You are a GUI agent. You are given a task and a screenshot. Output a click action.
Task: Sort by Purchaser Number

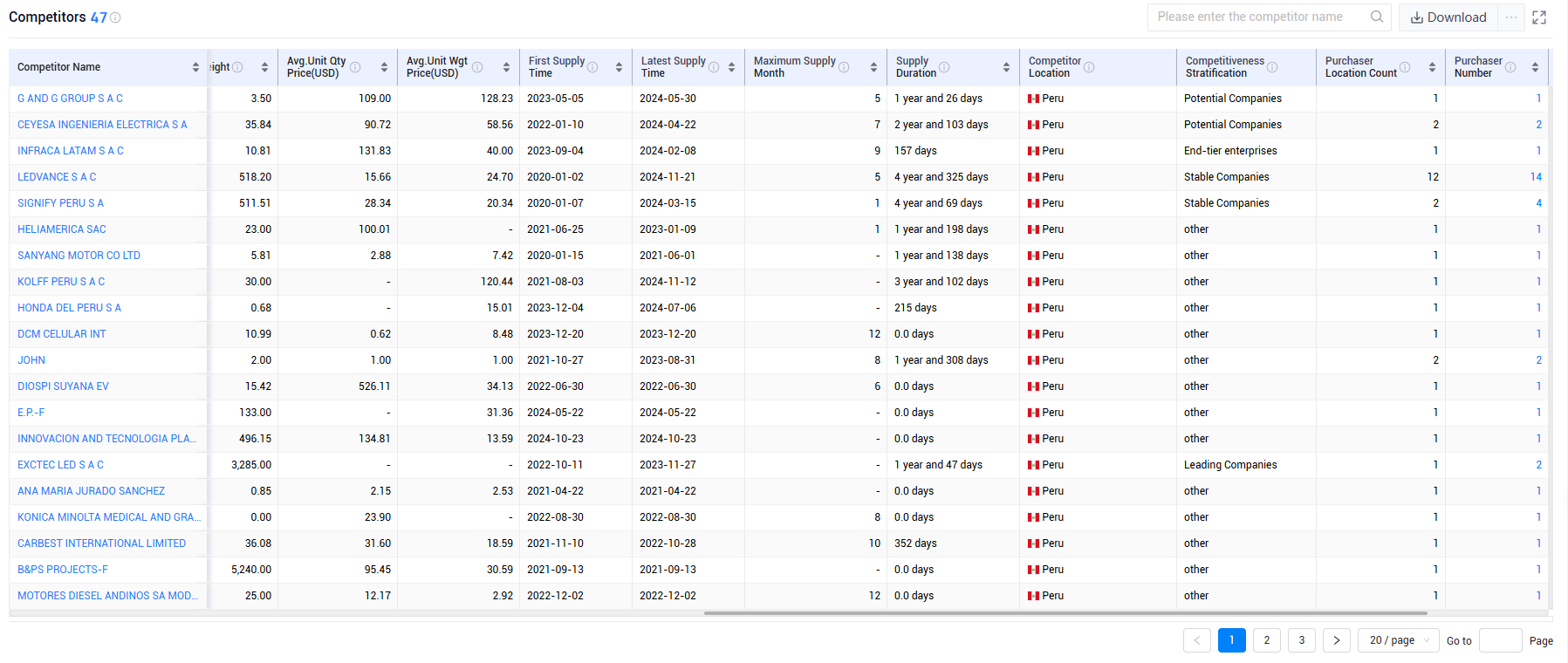coord(1535,67)
